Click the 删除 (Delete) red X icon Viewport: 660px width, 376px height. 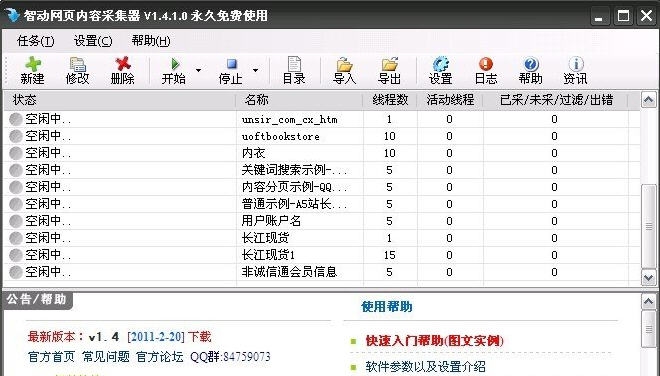coord(122,64)
